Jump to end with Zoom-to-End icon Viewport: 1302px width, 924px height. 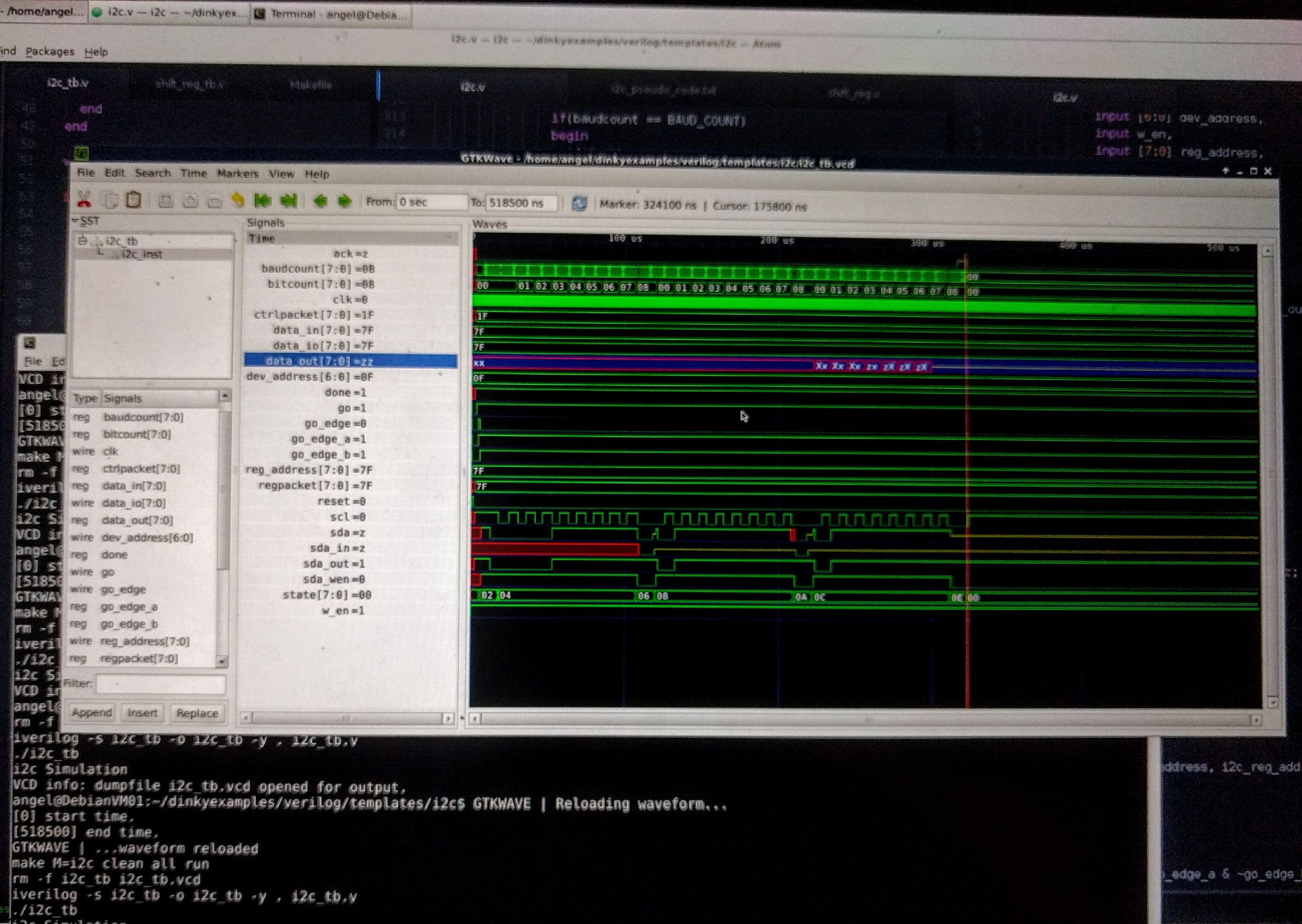[289, 201]
